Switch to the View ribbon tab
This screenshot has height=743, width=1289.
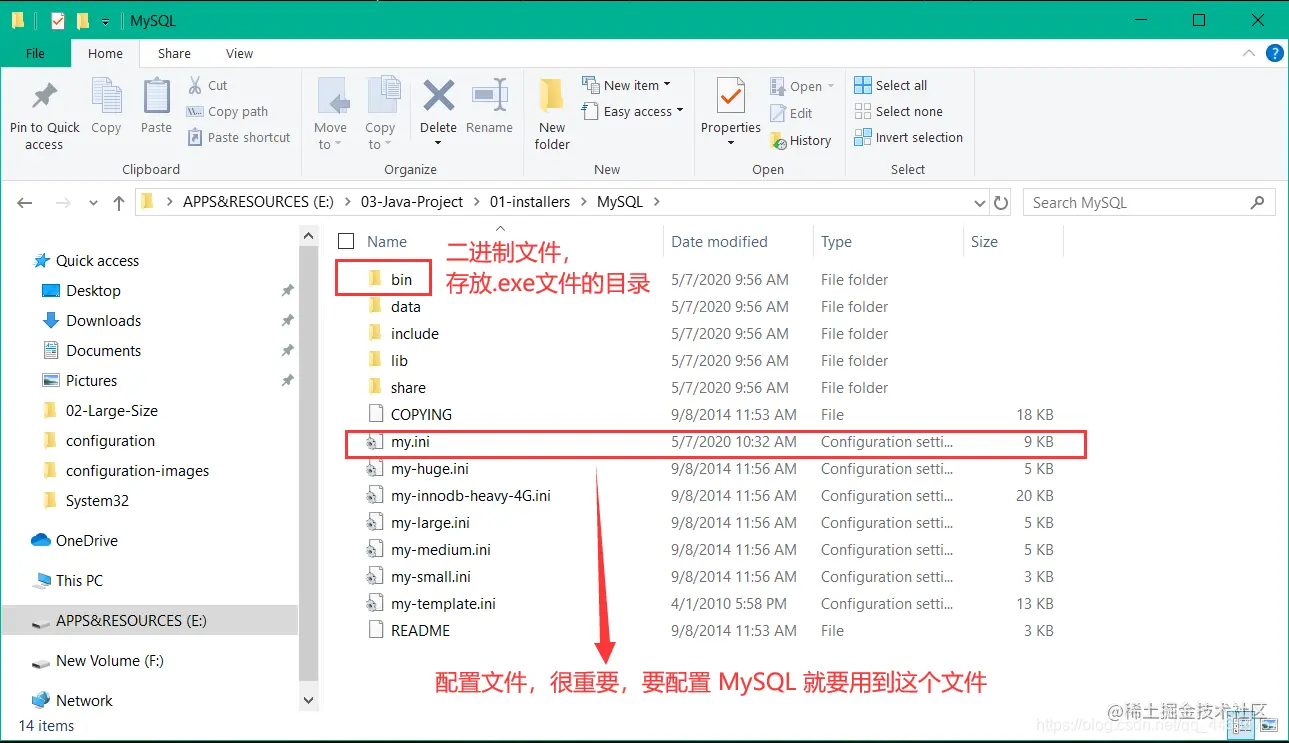pyautogui.click(x=239, y=53)
